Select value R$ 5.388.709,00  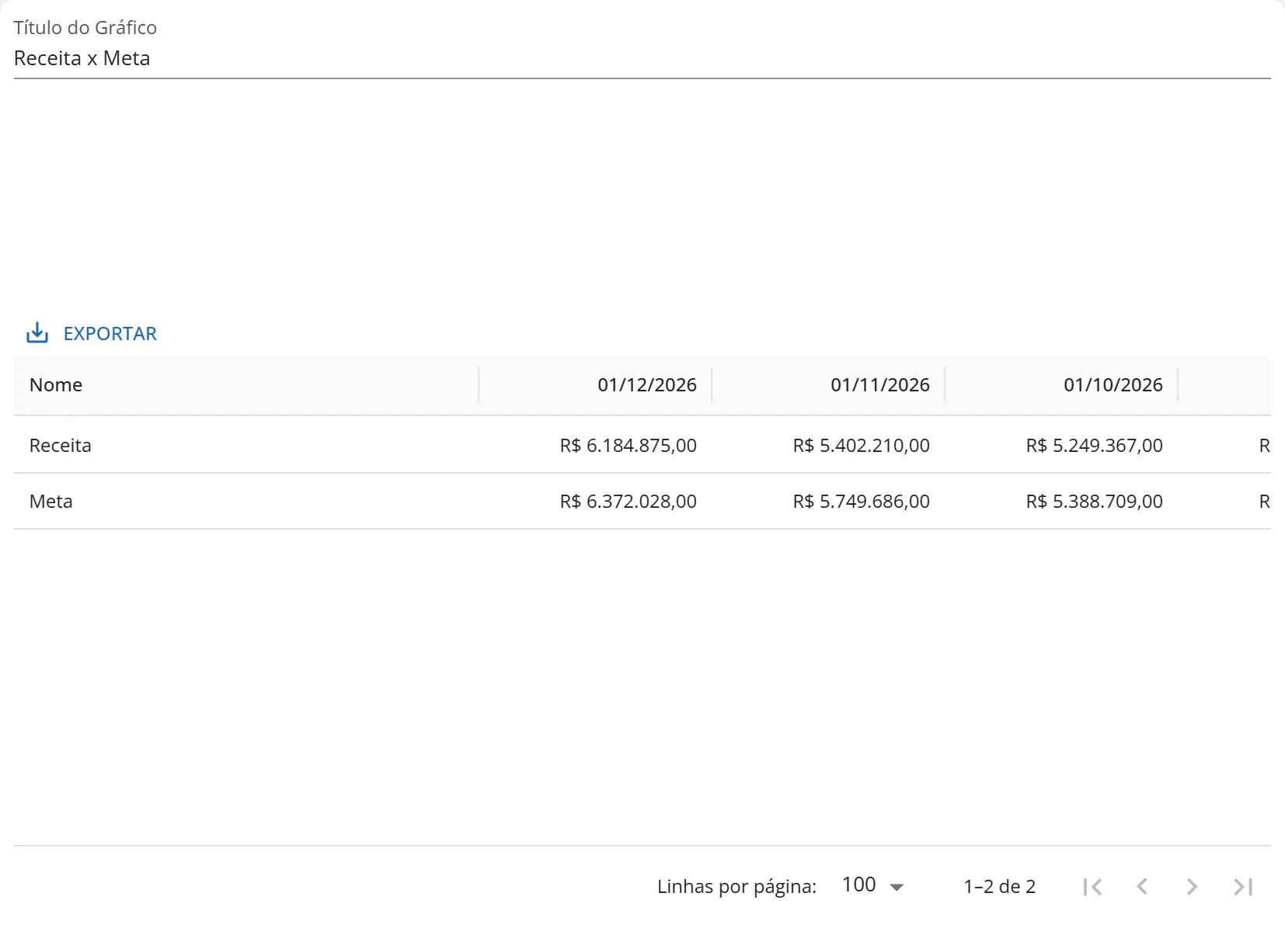pos(1095,502)
